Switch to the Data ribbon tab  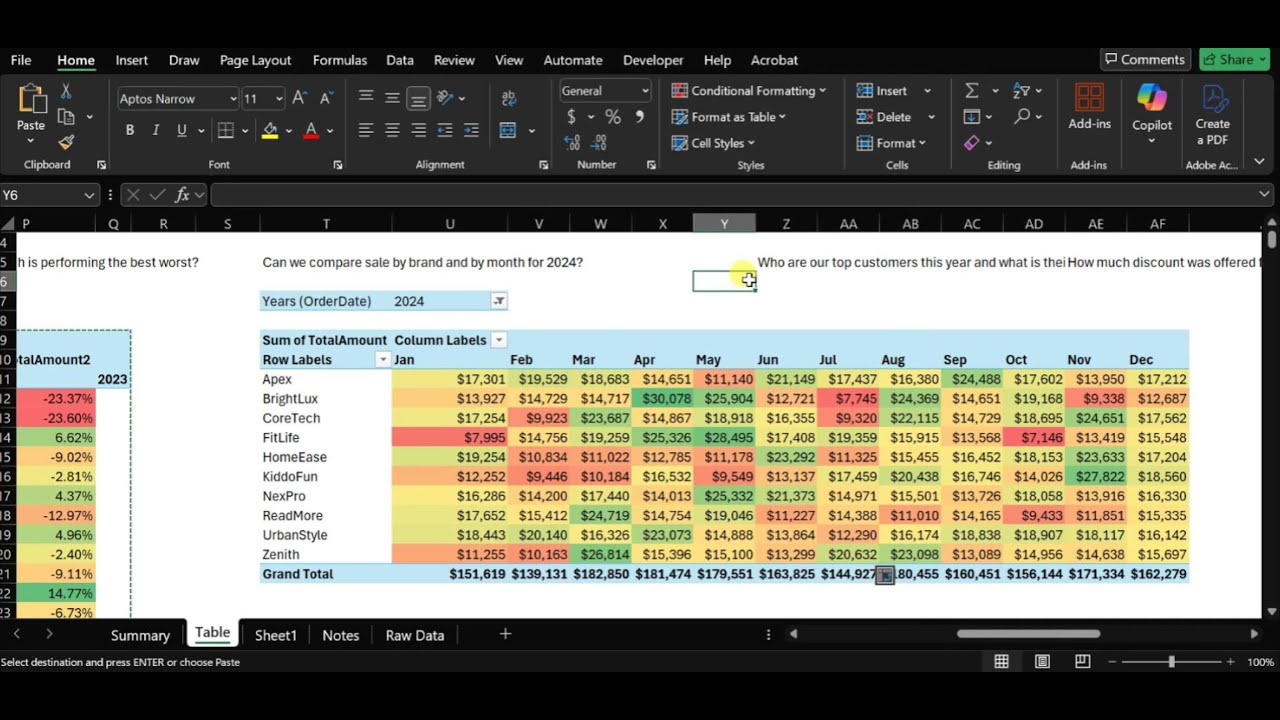[x=400, y=60]
